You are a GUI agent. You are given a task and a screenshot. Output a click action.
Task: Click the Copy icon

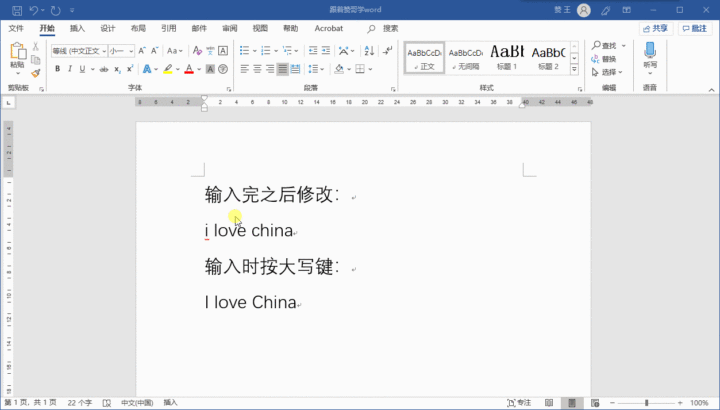36,60
